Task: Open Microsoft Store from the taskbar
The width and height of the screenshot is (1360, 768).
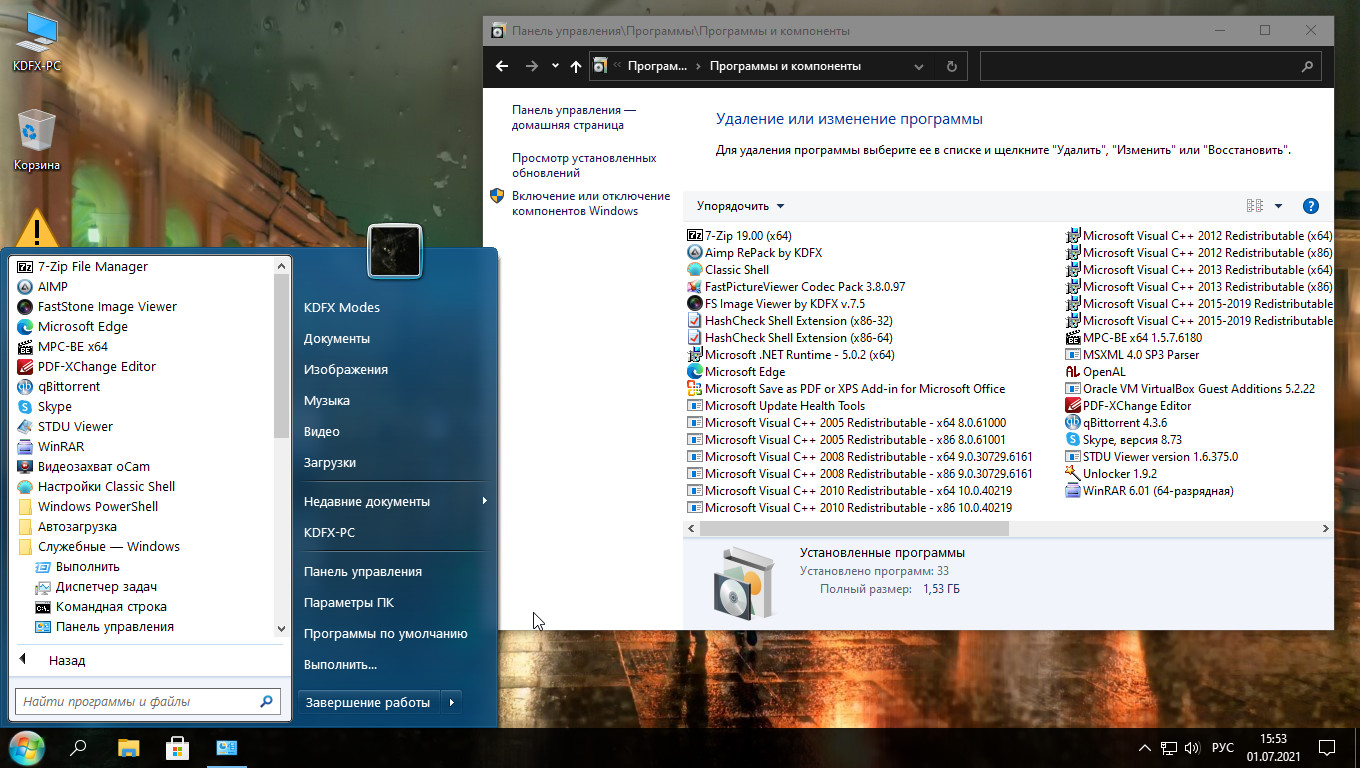Action: 177,747
